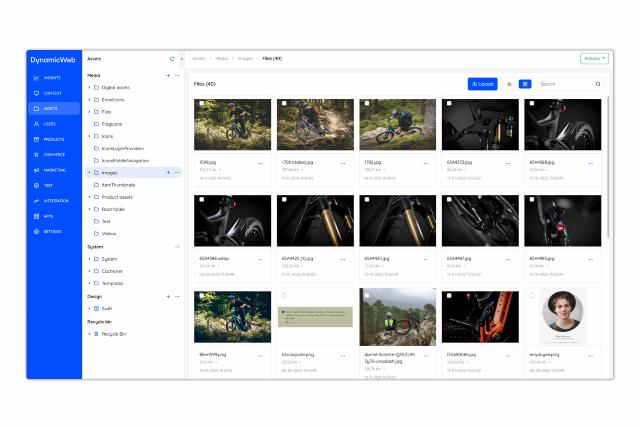Expand the Digital assets folder
Image resolution: width=640 pixels, height=427 pixels.
pyautogui.click(x=89, y=87)
